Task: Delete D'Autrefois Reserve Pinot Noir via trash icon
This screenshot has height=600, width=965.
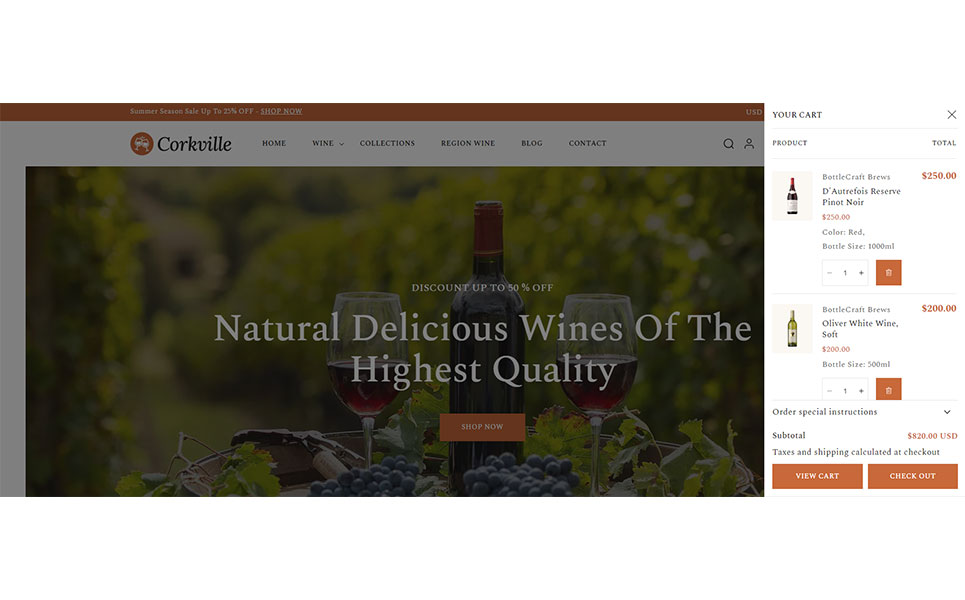Action: coord(888,273)
